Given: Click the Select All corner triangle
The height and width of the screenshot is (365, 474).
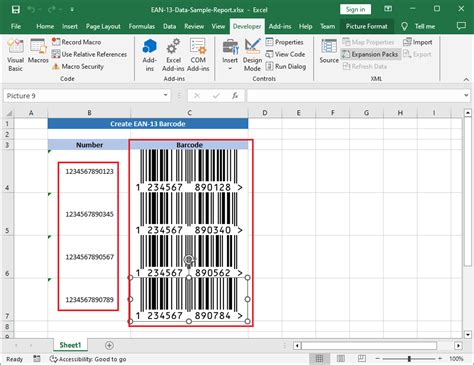Looking at the screenshot, I should 9,113.
